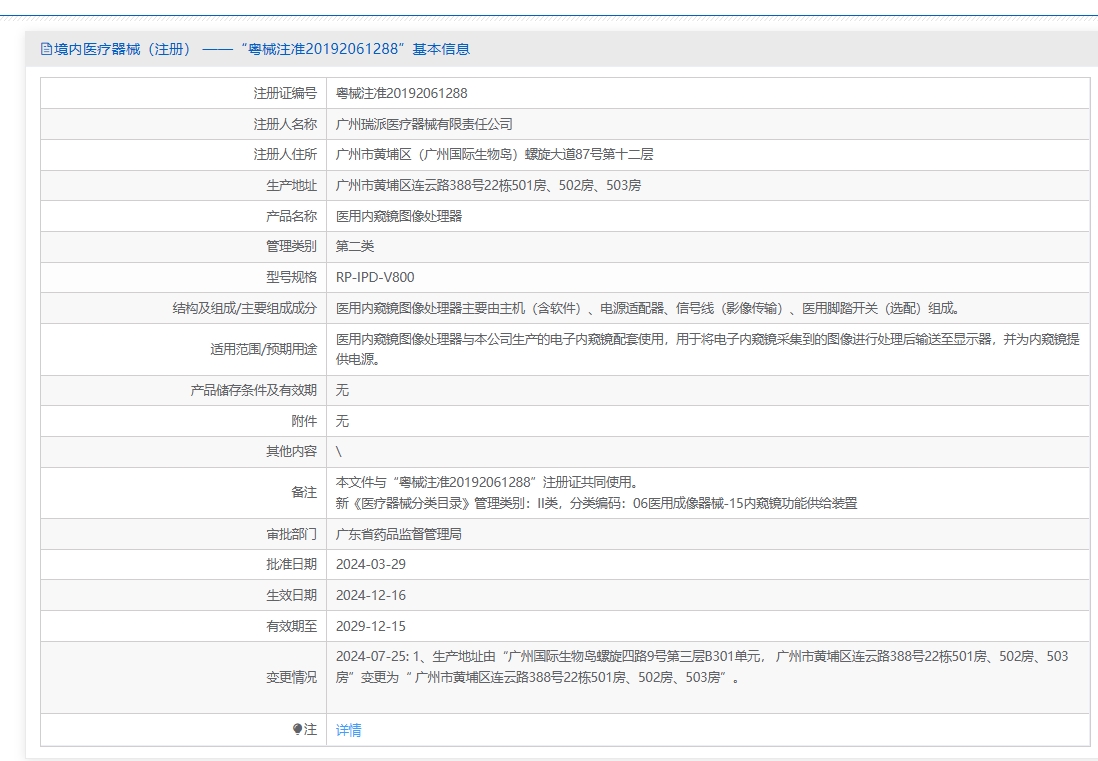Select effective date 2024-12-16
The width and height of the screenshot is (1098, 761).
click(370, 595)
